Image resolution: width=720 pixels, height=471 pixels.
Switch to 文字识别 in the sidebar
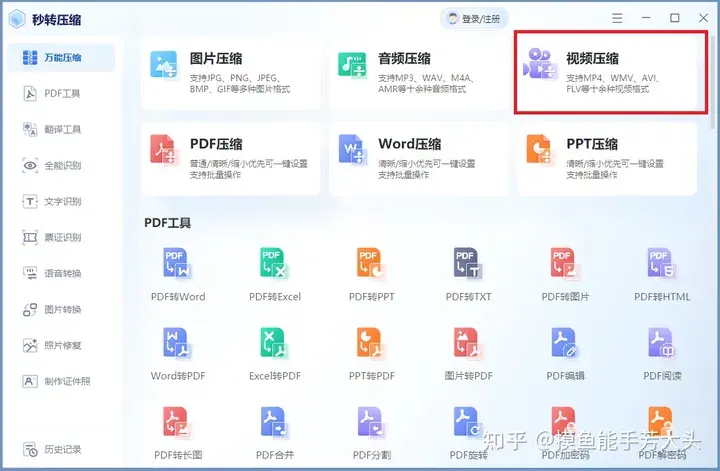61,201
